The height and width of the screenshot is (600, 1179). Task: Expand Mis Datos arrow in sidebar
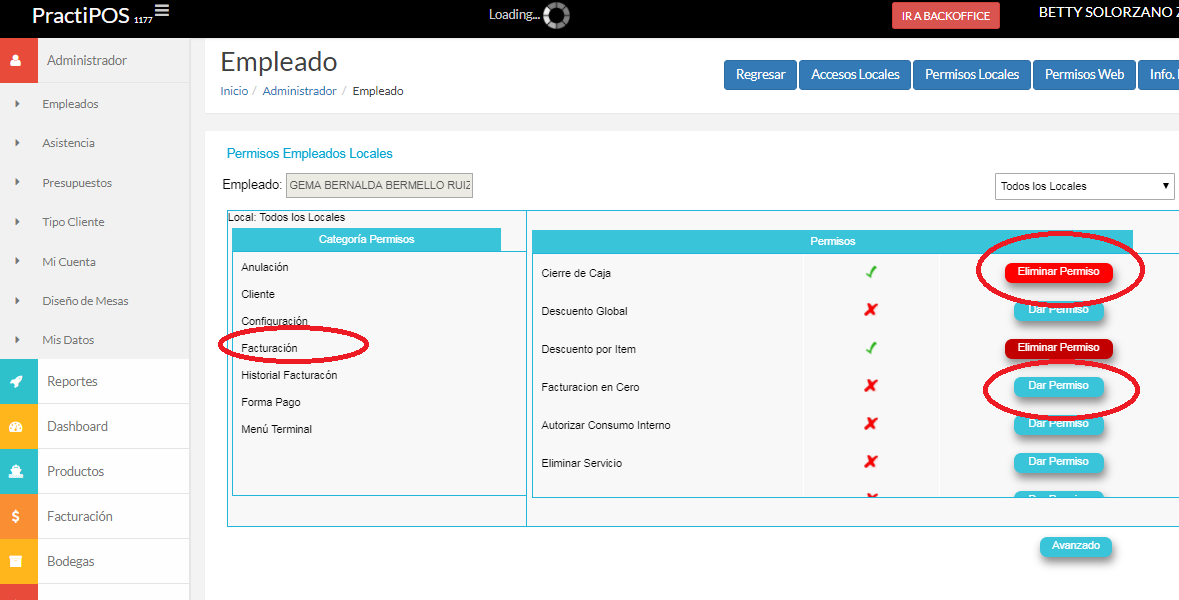17,340
